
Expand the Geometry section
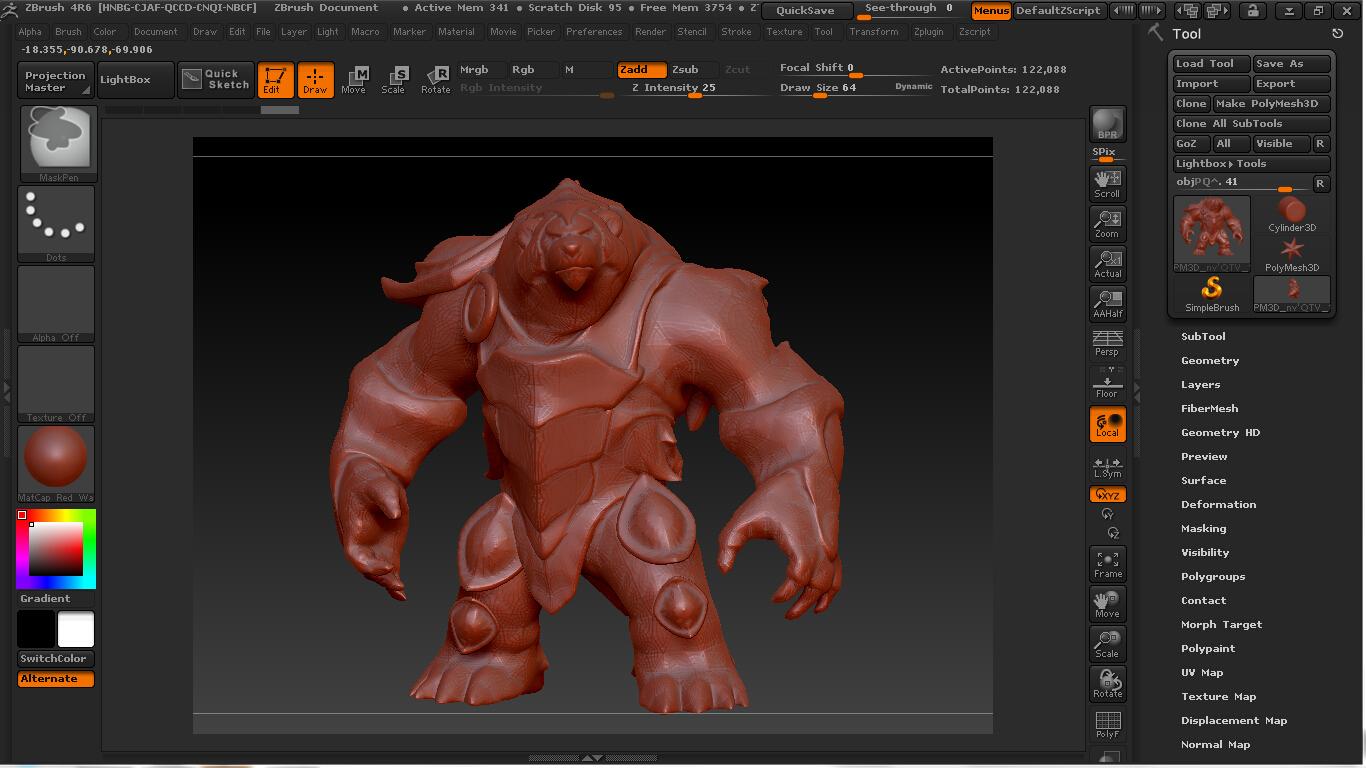[1210, 361]
